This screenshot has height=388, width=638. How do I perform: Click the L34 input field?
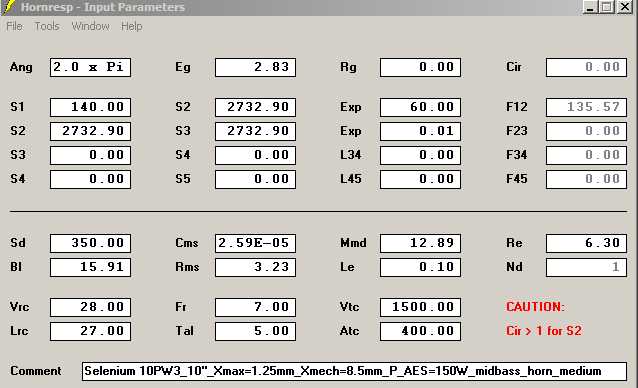coord(420,155)
